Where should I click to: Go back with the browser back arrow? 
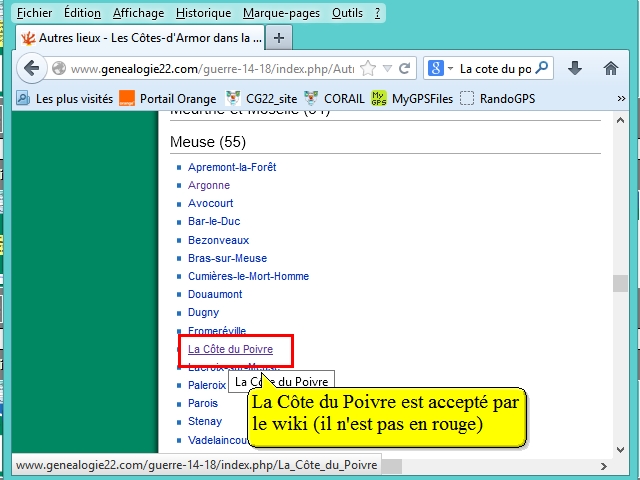point(31,68)
